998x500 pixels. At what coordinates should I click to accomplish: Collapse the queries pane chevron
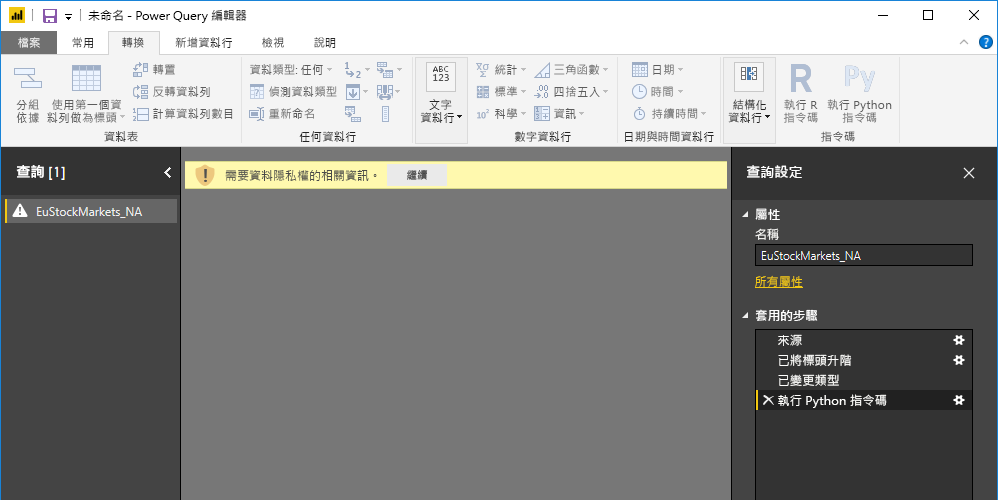[x=167, y=172]
